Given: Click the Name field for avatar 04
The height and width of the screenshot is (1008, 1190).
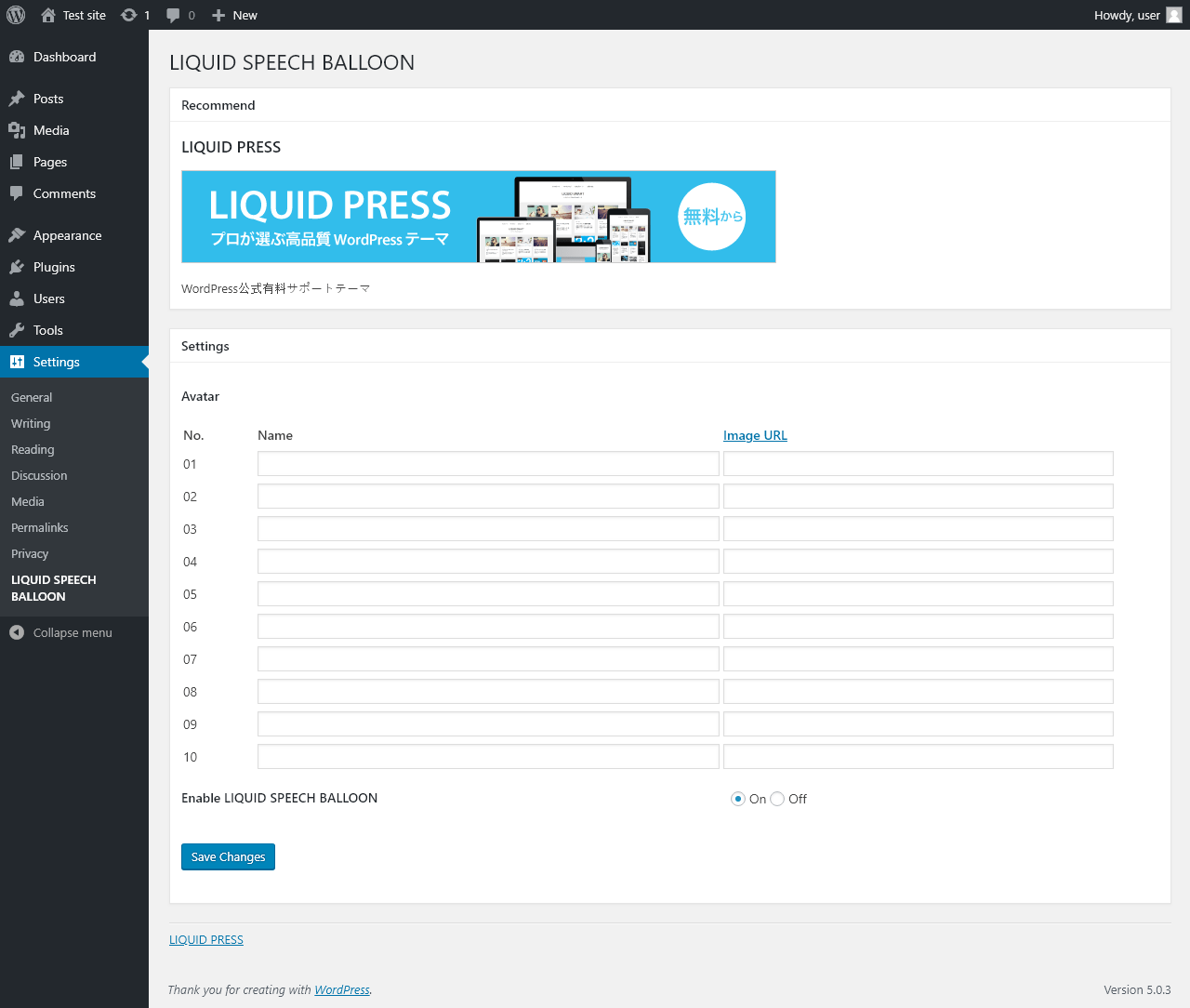Looking at the screenshot, I should [x=488, y=562].
